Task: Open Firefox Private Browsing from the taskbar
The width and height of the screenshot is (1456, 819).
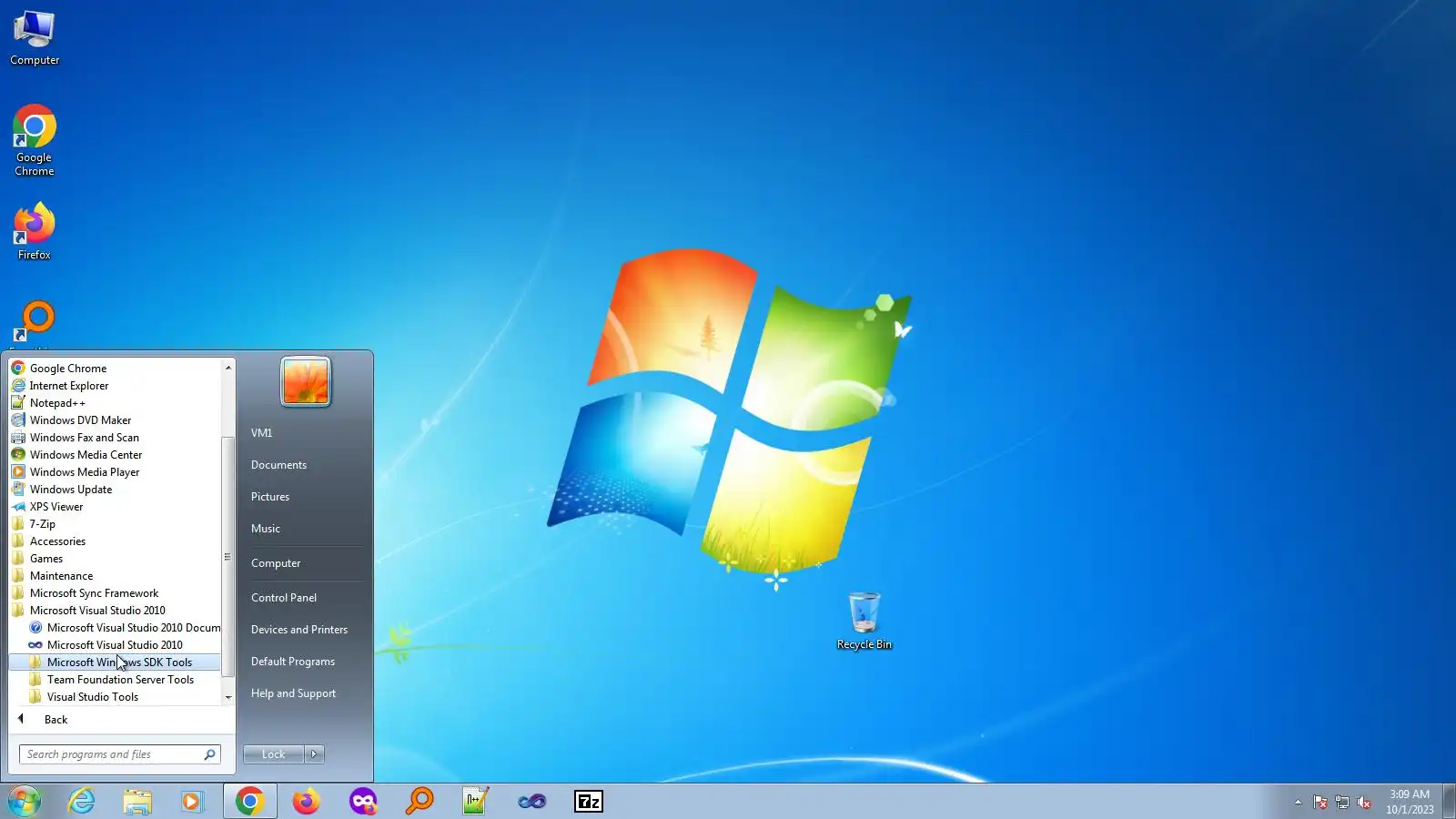Action: pyautogui.click(x=363, y=802)
